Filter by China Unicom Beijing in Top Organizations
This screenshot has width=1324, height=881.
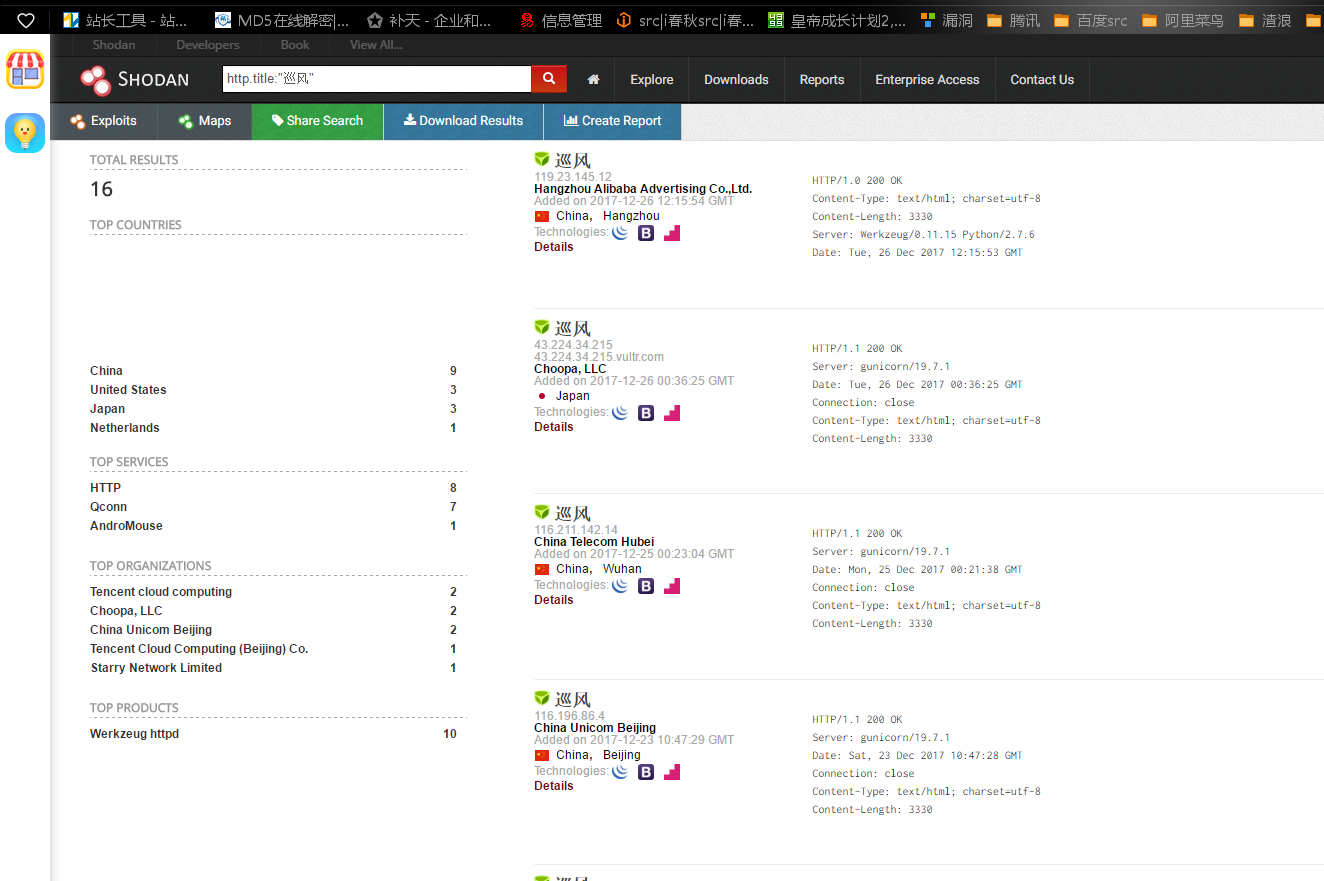[x=151, y=630]
